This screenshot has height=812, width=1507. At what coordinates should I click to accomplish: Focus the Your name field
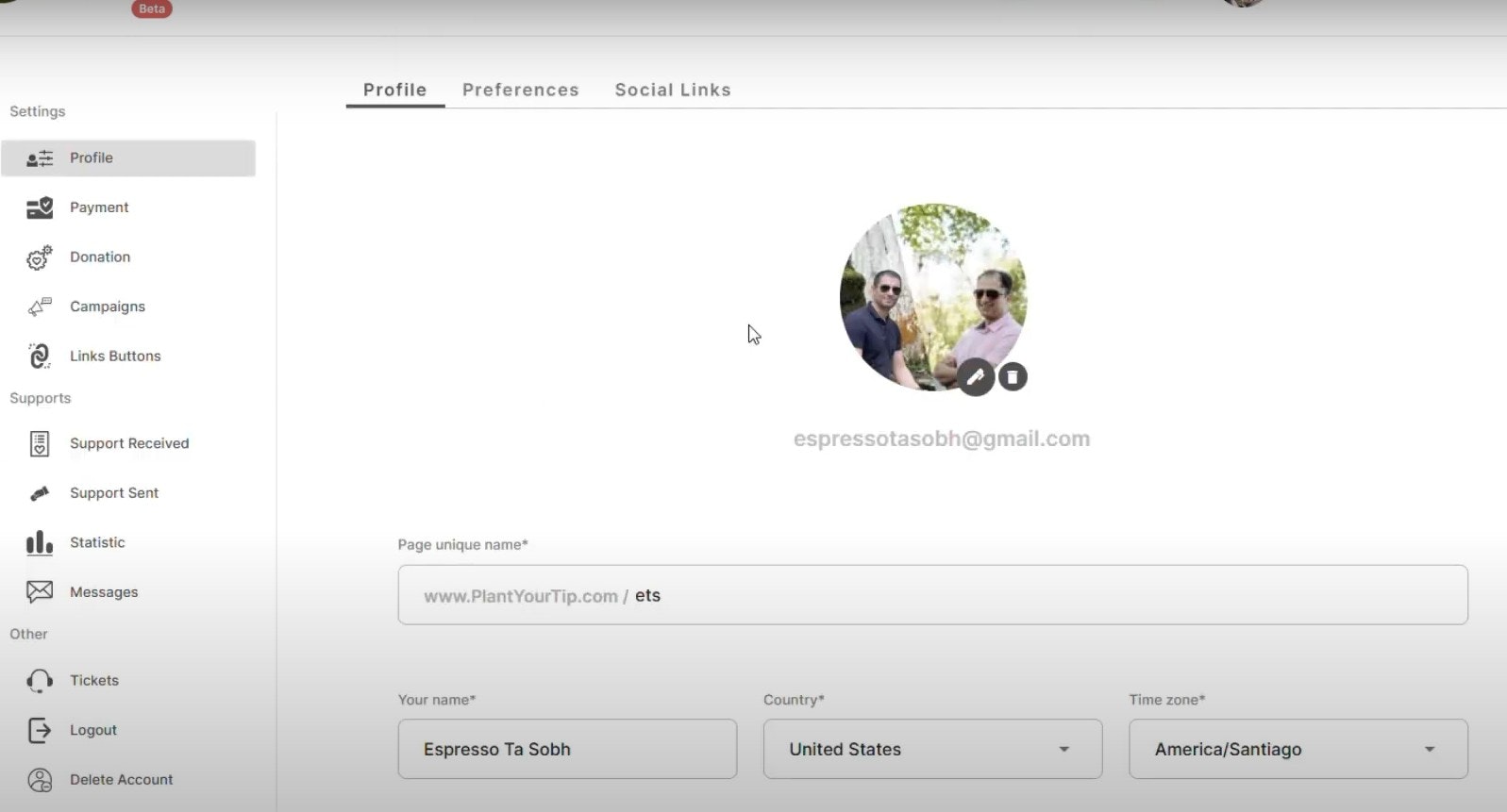[x=567, y=749]
